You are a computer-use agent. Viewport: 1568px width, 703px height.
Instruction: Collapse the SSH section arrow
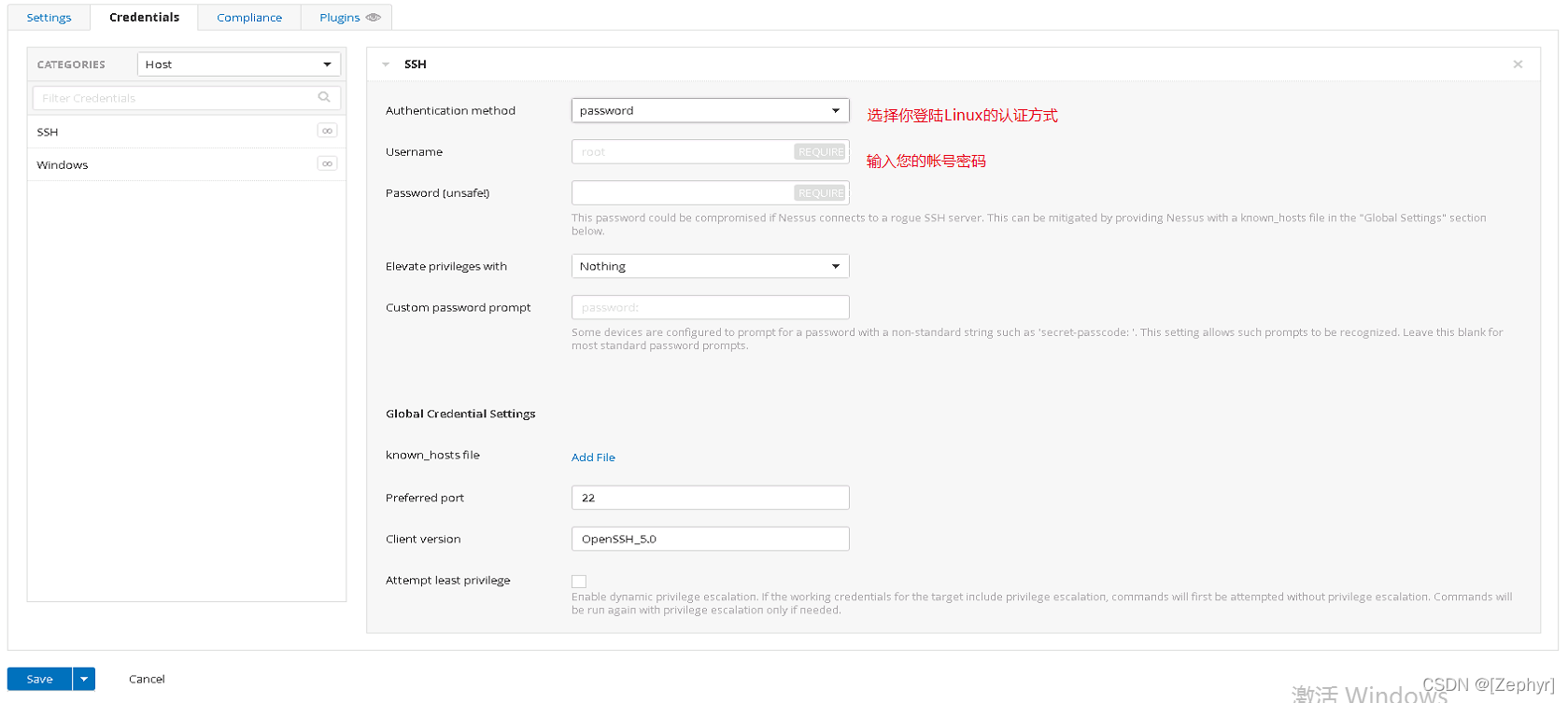coord(386,64)
